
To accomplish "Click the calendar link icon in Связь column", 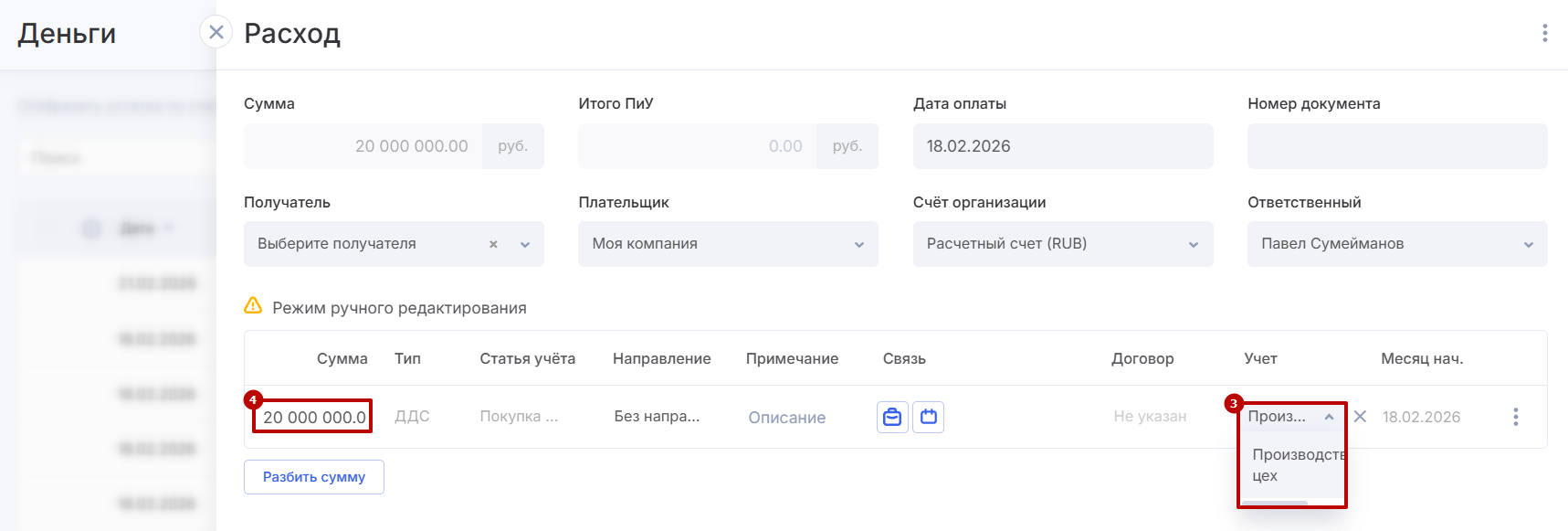I will click(929, 417).
